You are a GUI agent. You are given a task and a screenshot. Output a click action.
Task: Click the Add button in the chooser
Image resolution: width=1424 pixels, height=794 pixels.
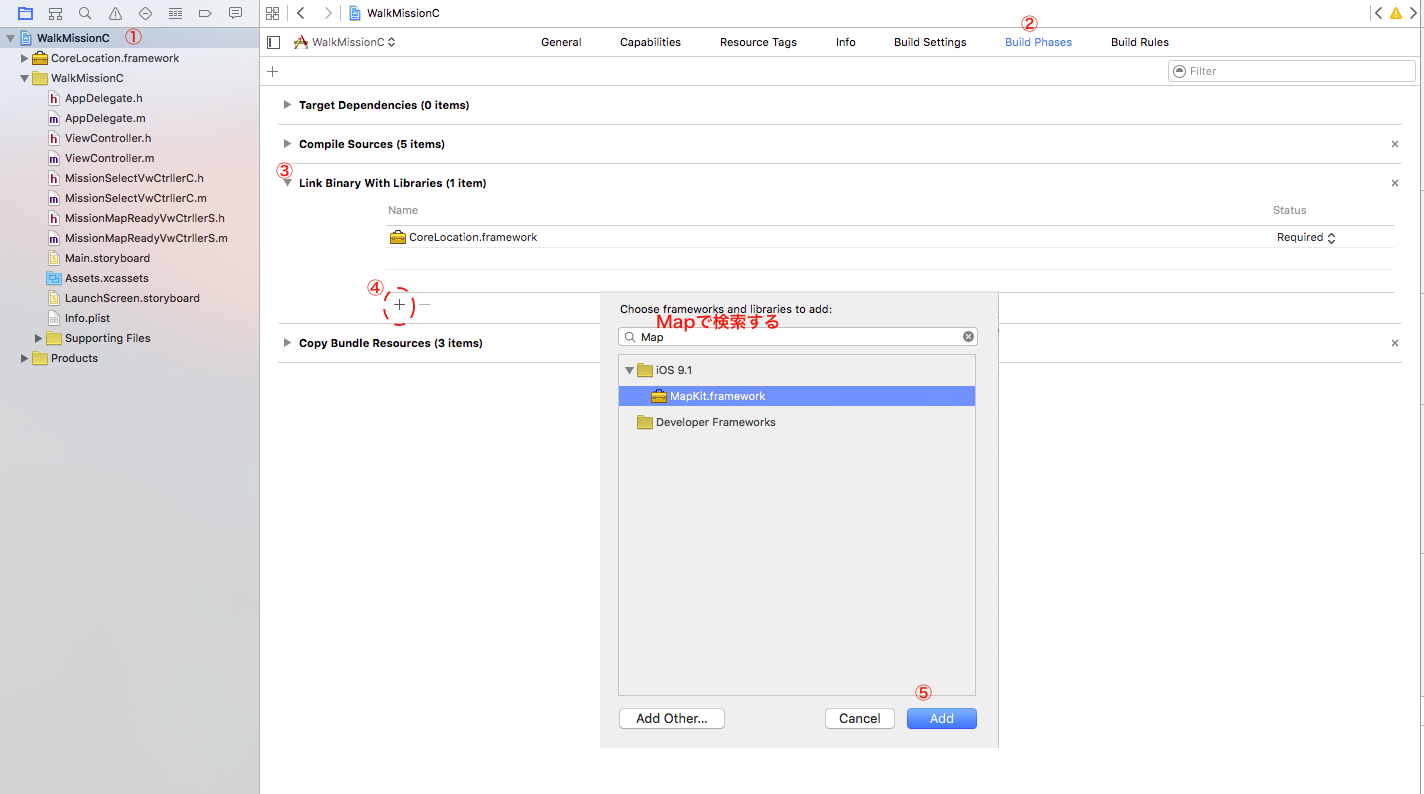[942, 718]
